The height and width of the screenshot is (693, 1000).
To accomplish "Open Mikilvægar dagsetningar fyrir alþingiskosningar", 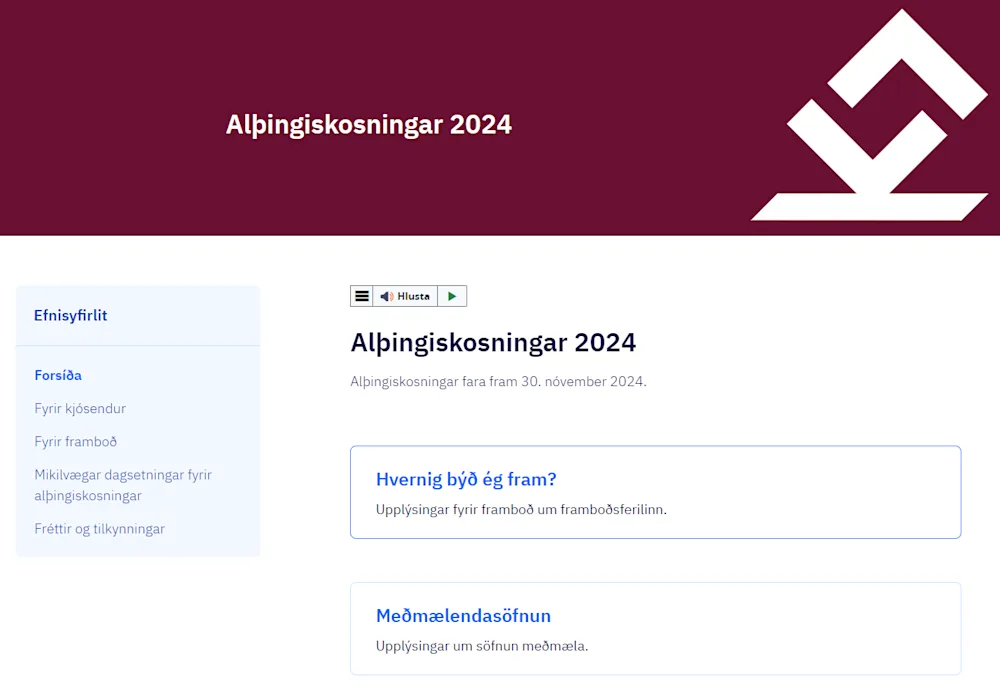I will coord(123,485).
